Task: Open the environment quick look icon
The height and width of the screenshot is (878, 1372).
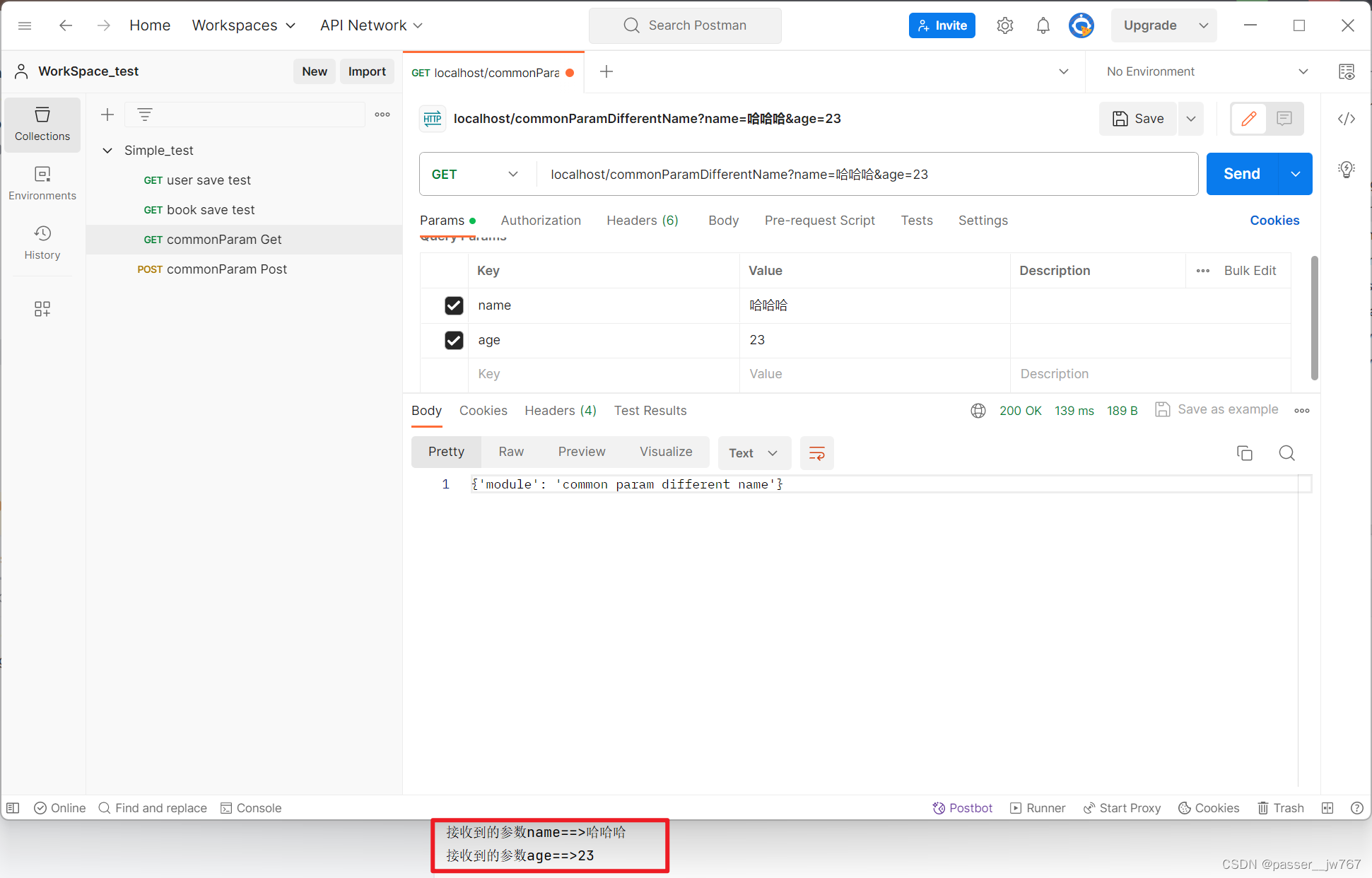Action: pyautogui.click(x=1347, y=71)
